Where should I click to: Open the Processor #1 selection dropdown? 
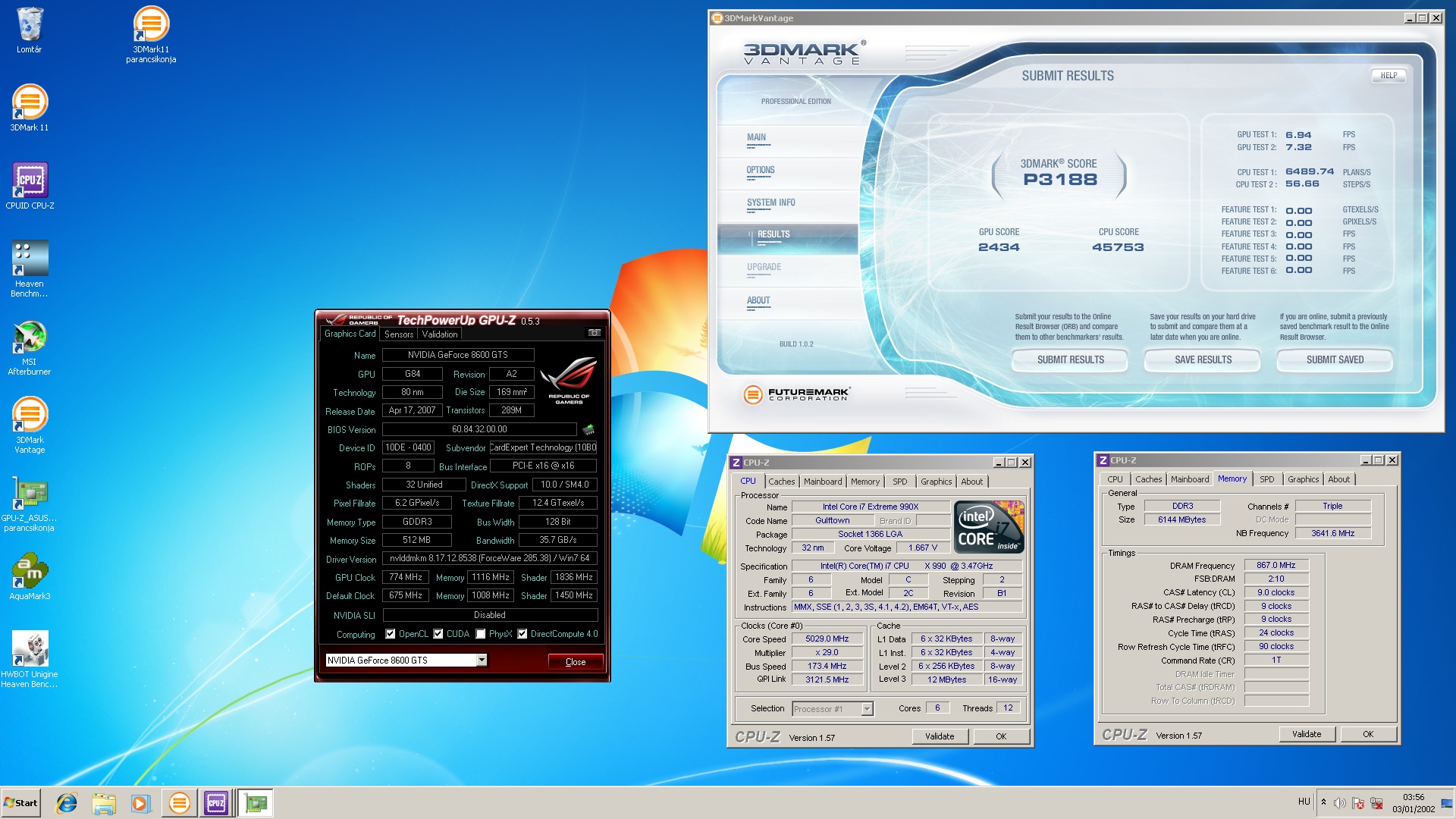[868, 709]
